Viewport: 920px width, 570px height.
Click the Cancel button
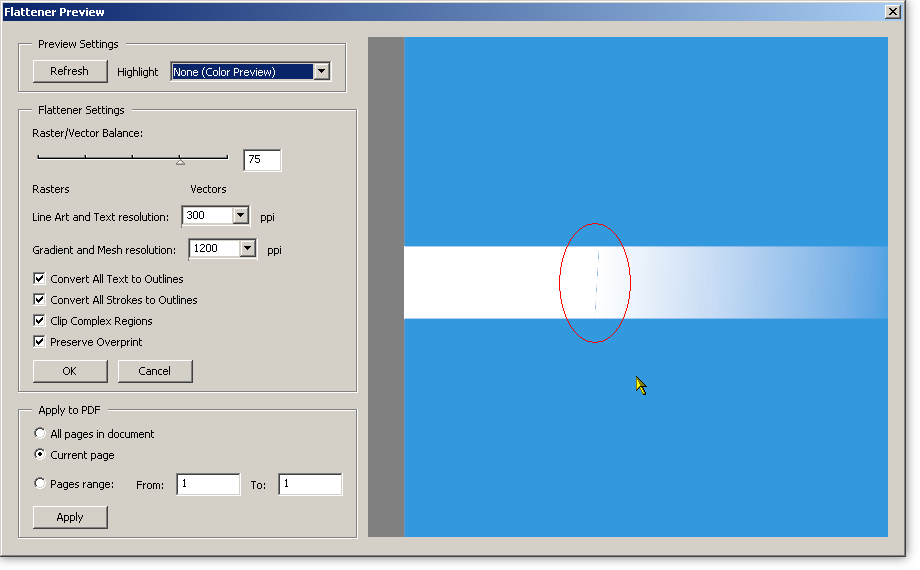(x=155, y=371)
